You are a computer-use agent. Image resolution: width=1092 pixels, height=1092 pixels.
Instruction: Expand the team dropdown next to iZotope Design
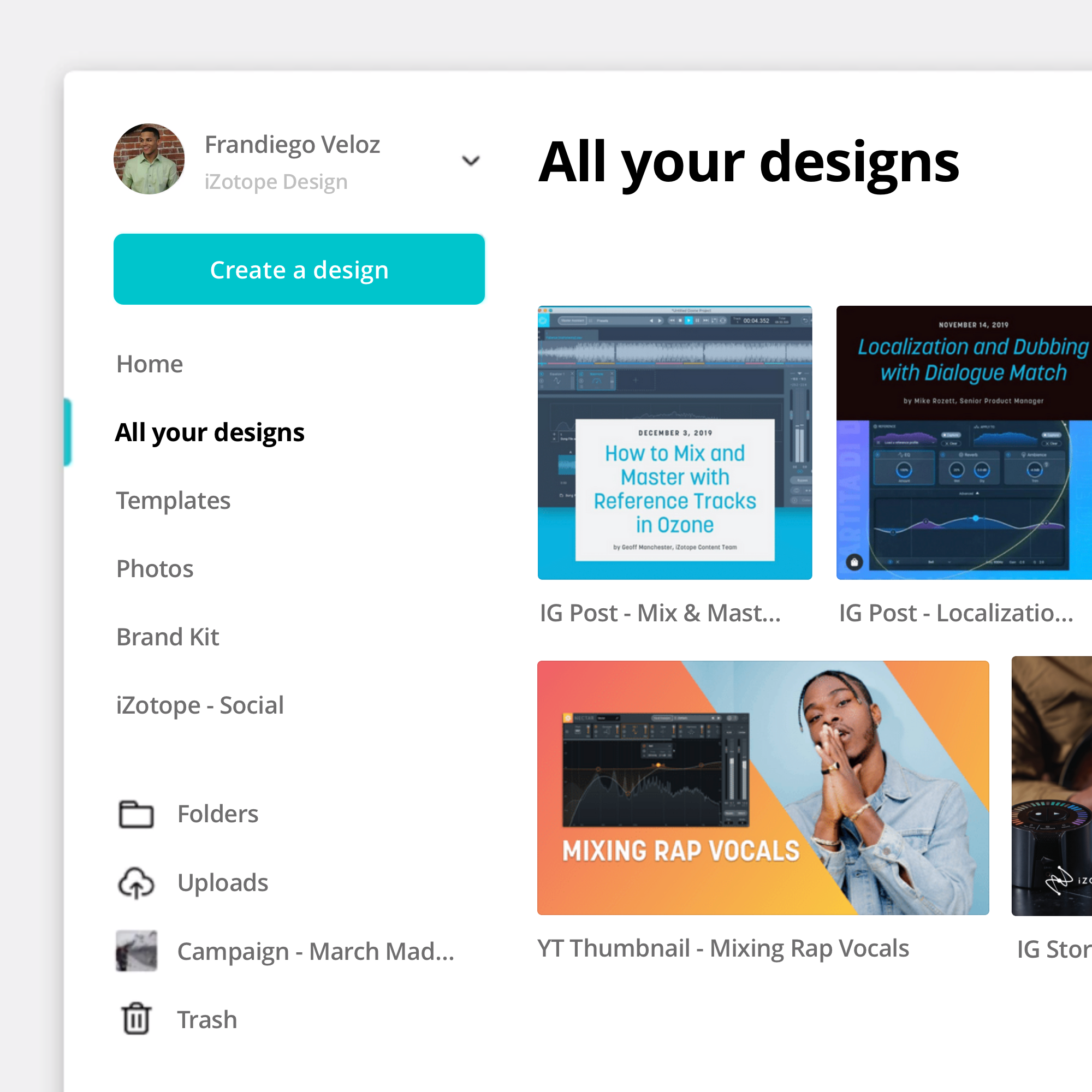pyautogui.click(x=470, y=161)
